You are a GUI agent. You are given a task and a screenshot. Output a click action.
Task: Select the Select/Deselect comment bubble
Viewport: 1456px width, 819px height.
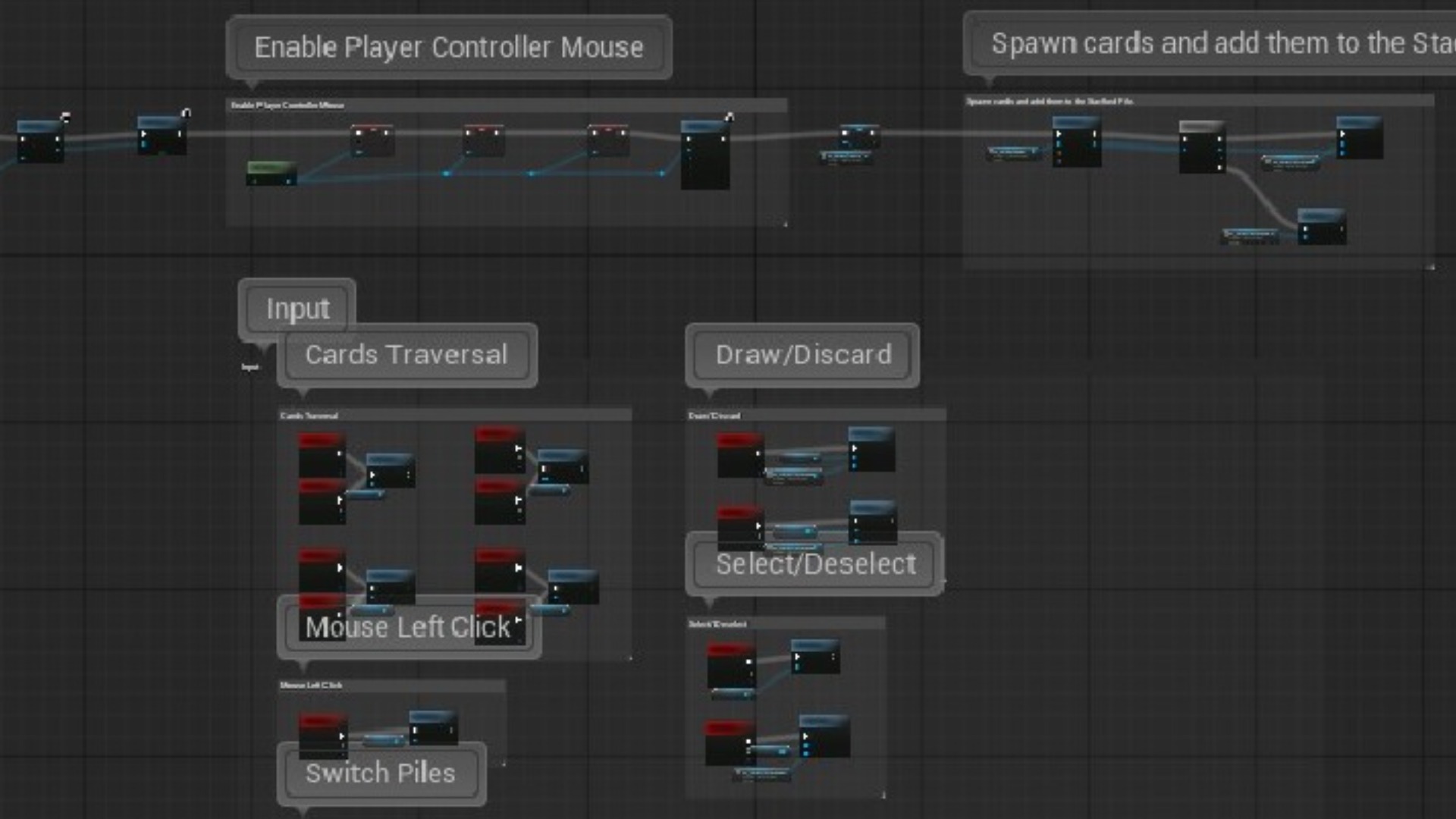815,564
